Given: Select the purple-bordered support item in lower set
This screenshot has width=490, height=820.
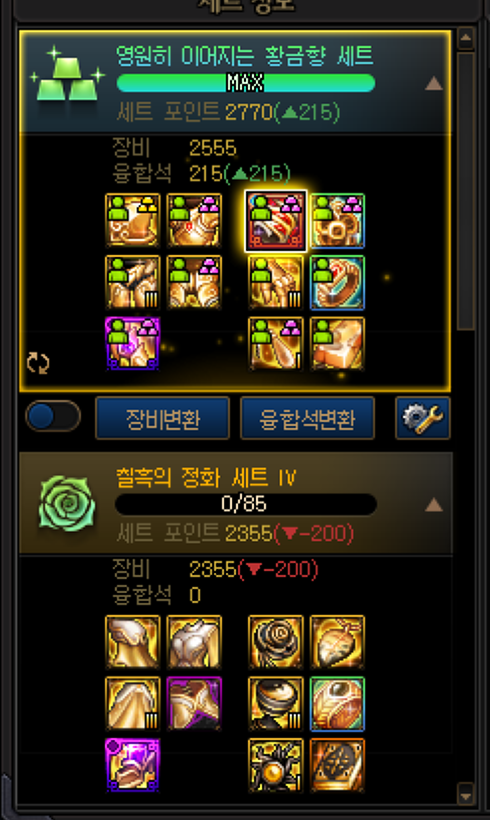Looking at the screenshot, I should (x=132, y=765).
